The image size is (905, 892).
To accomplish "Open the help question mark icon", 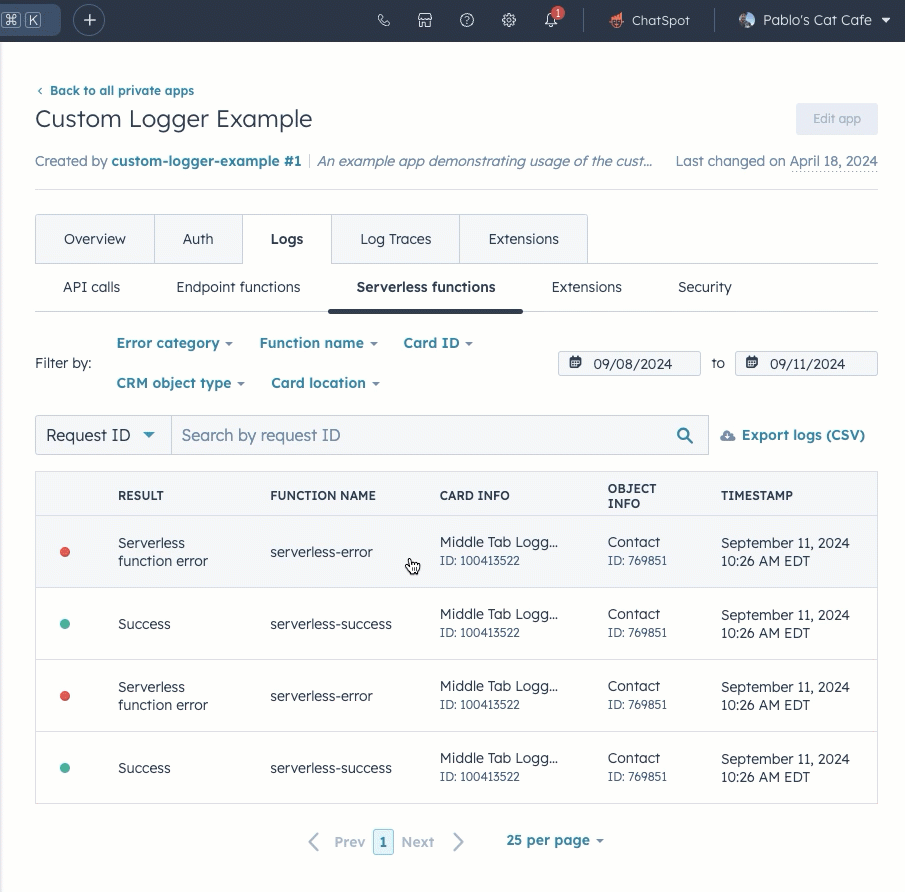I will tap(467, 20).
